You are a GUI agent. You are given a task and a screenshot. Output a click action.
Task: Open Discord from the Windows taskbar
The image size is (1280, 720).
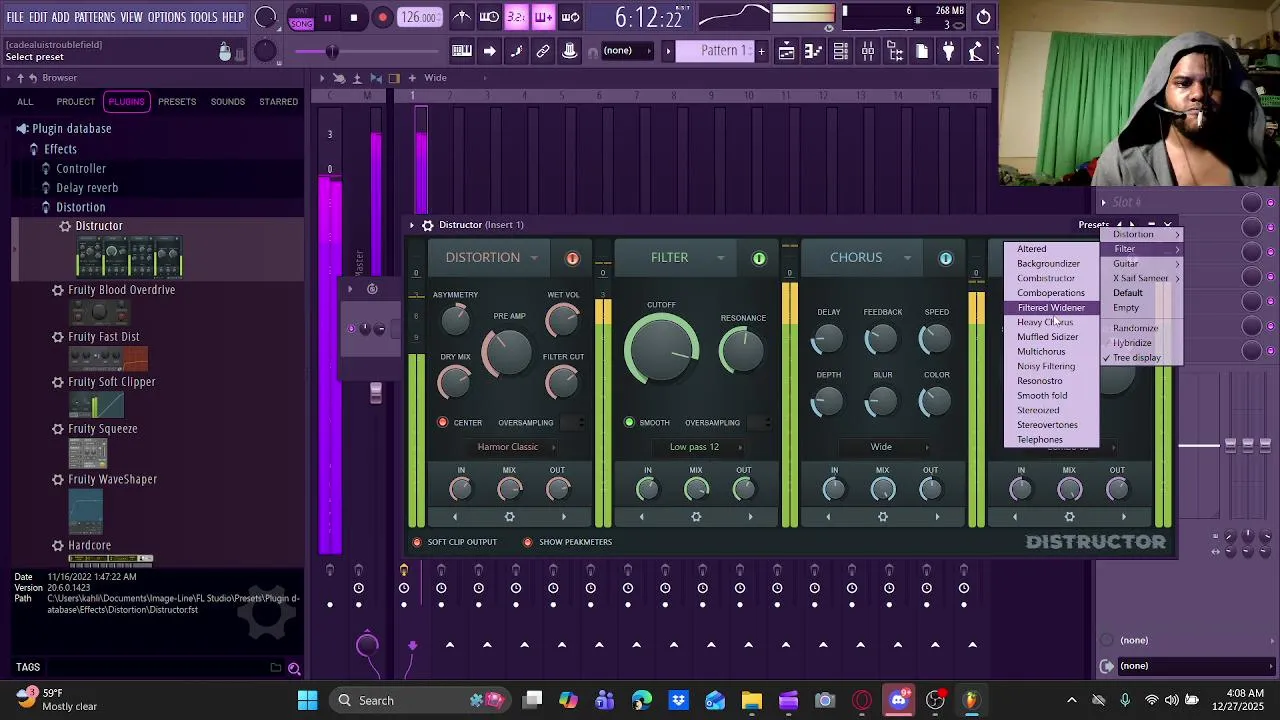click(x=899, y=700)
